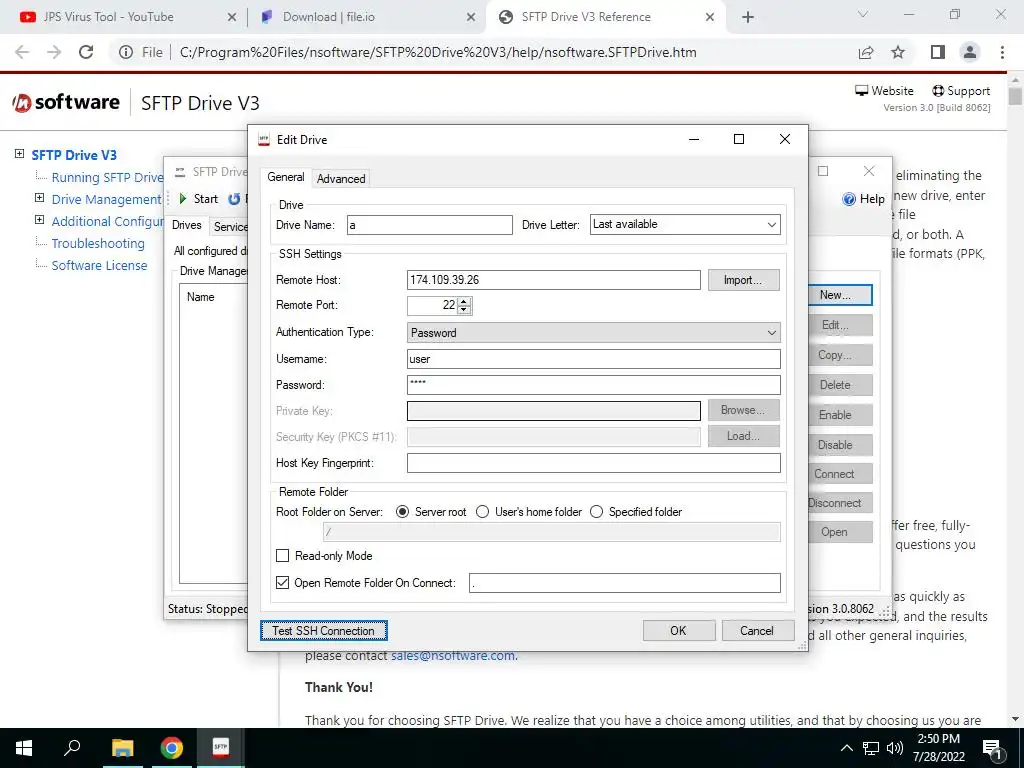The image size is (1024, 768).
Task: Increase Remote Port with up arrow
Action: 464,301
